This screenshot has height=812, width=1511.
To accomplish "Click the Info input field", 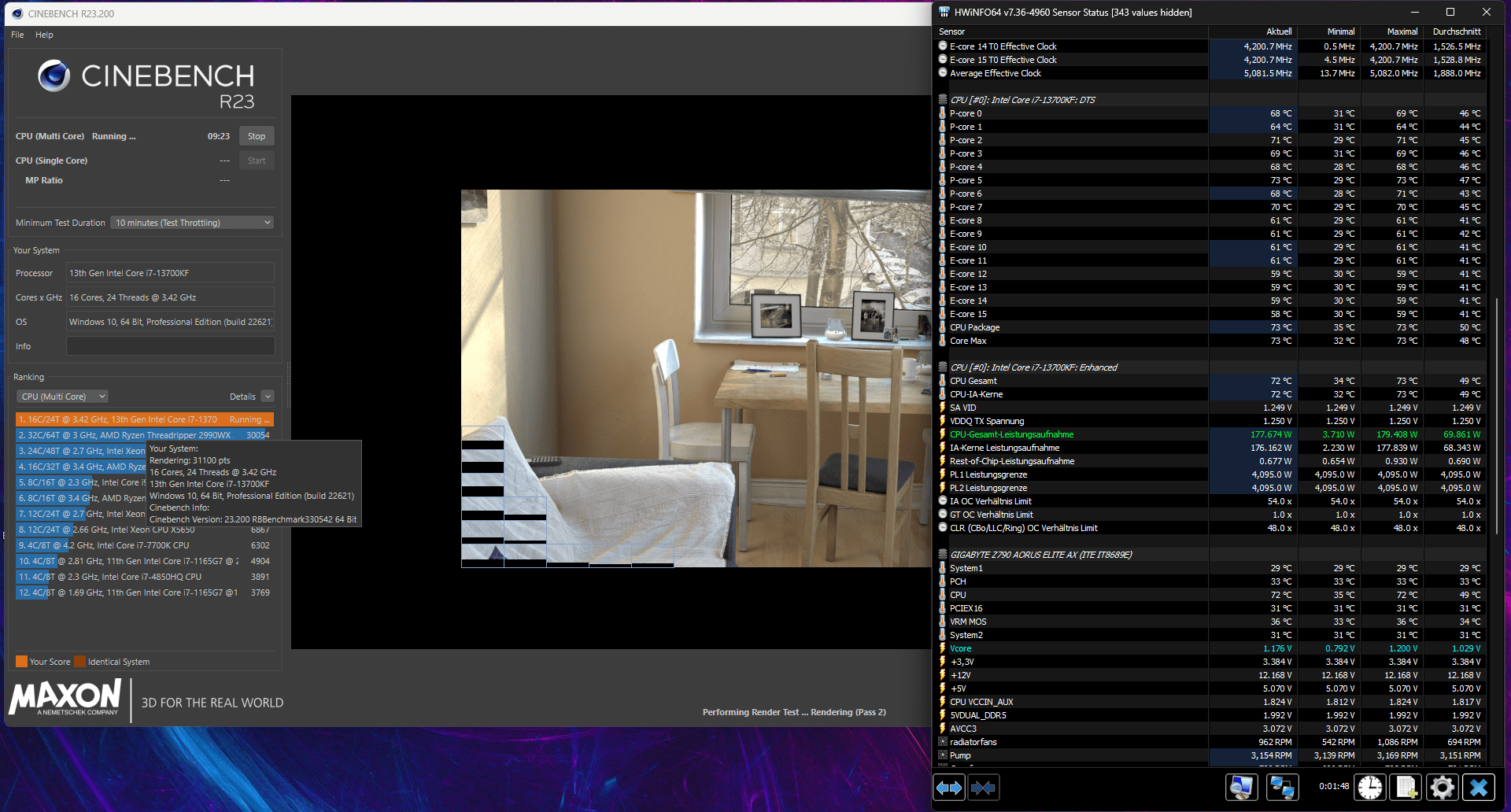I will (x=170, y=346).
